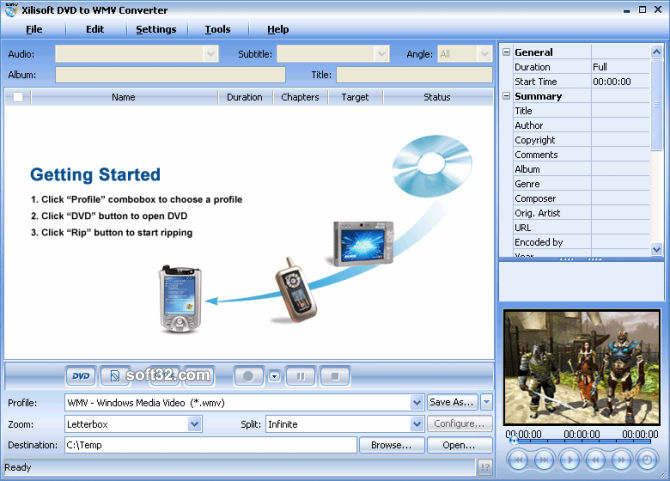The height and width of the screenshot is (481, 670).
Task: Open the arrow next to Save As
Action: coord(486,402)
